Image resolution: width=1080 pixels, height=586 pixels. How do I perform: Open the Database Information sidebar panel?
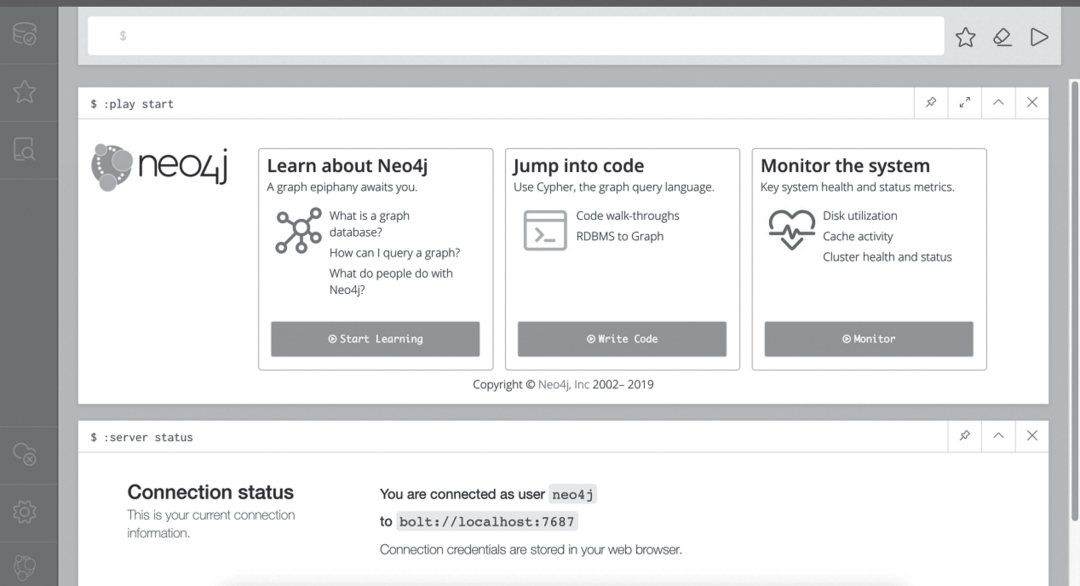[25, 34]
